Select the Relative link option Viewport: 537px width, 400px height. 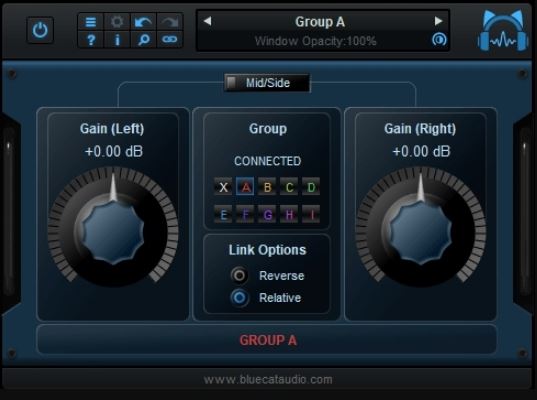[x=239, y=298]
